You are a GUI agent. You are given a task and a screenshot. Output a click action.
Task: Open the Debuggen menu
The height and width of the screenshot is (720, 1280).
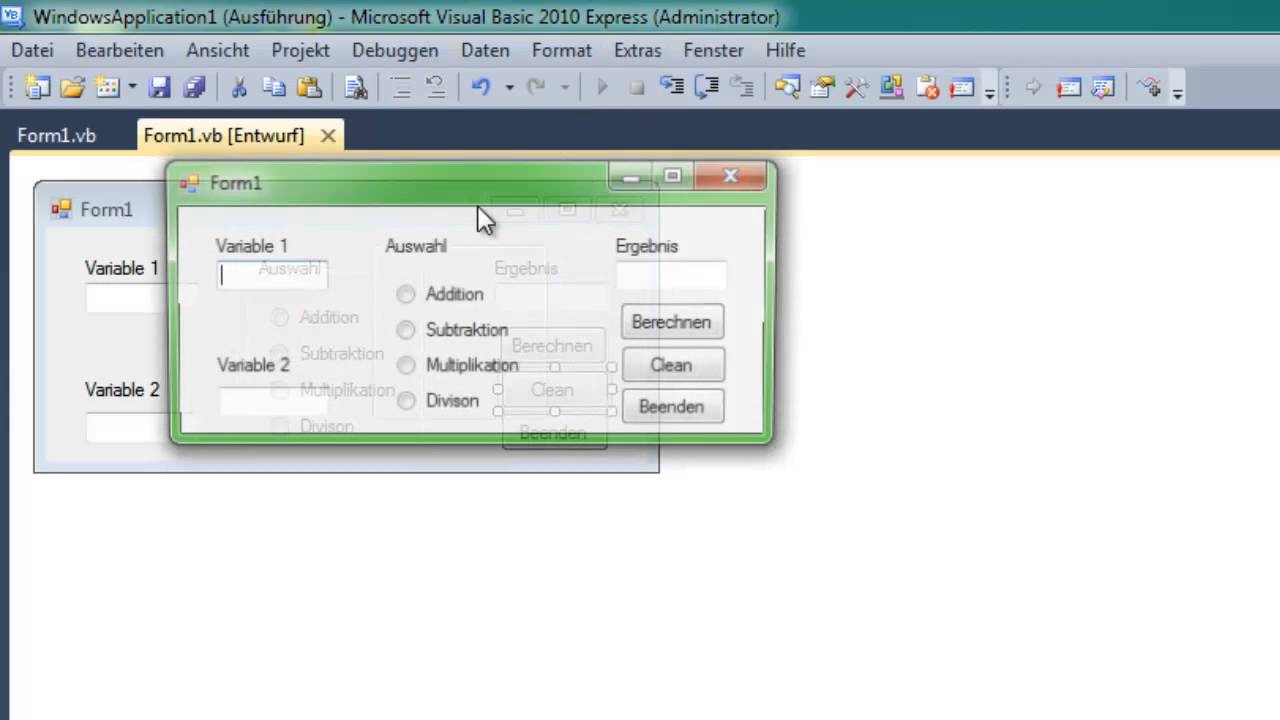coord(395,50)
